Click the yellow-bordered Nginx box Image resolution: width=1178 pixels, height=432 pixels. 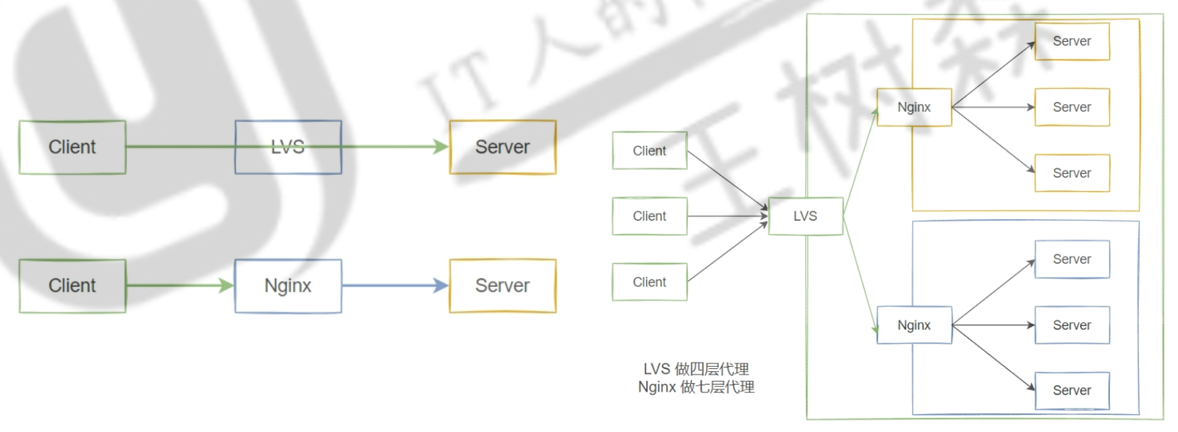[914, 107]
